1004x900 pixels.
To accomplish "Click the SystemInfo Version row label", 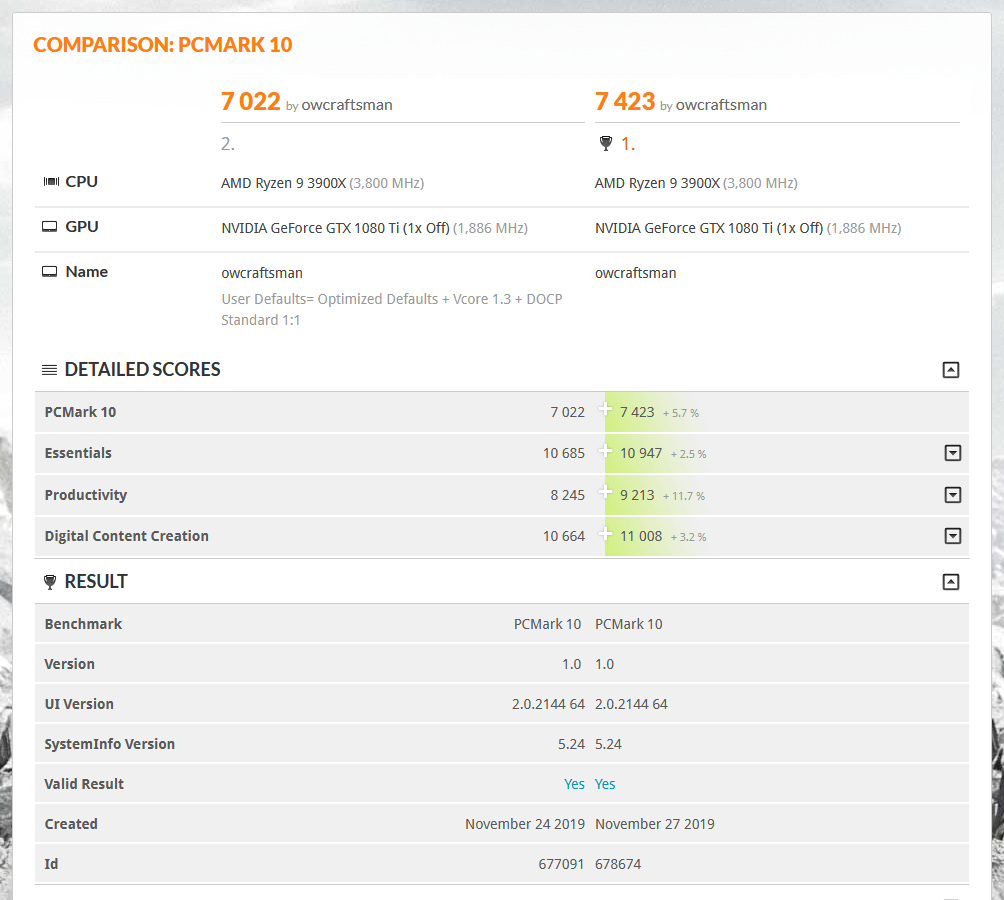I will point(109,744).
